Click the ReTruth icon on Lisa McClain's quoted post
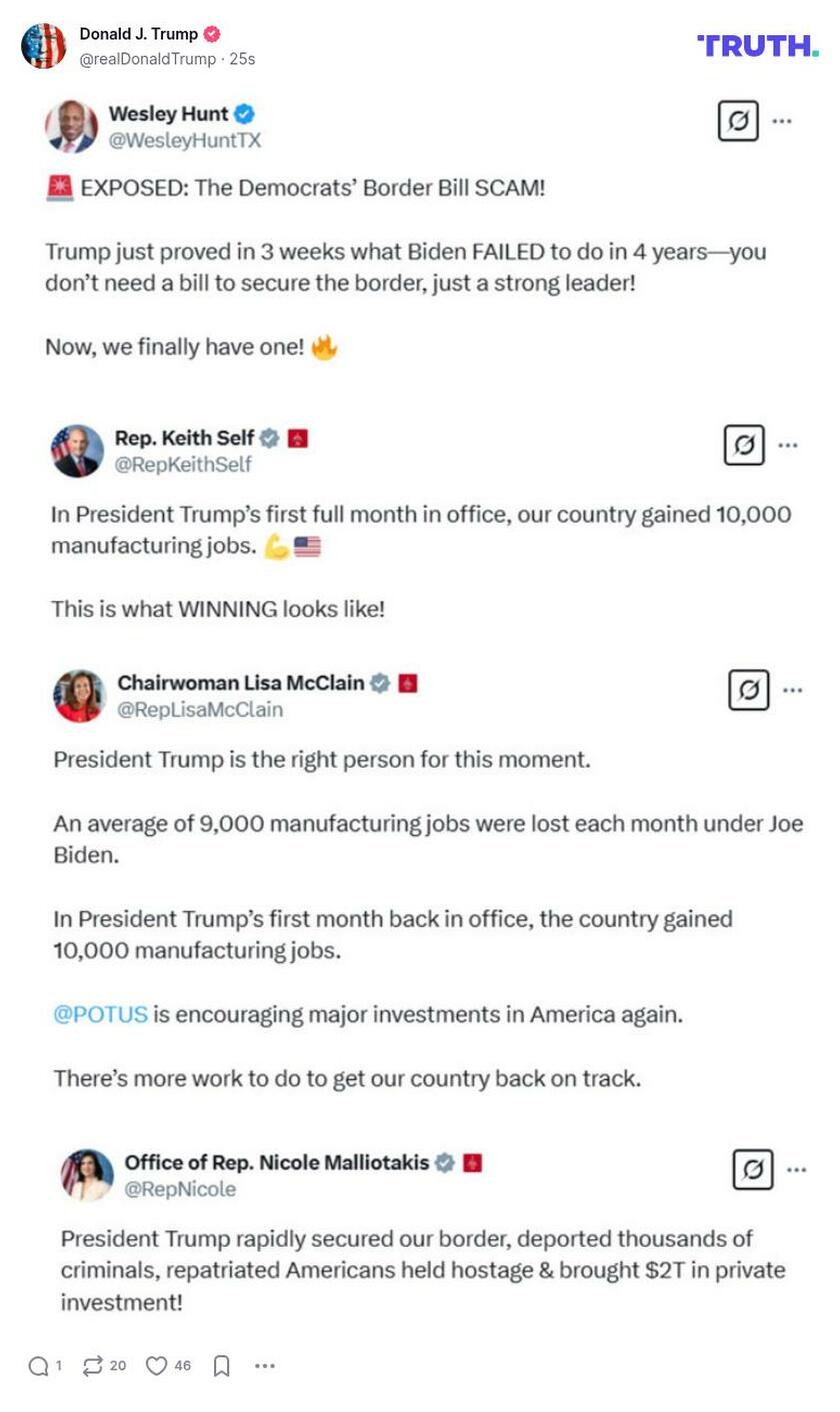 pos(748,689)
